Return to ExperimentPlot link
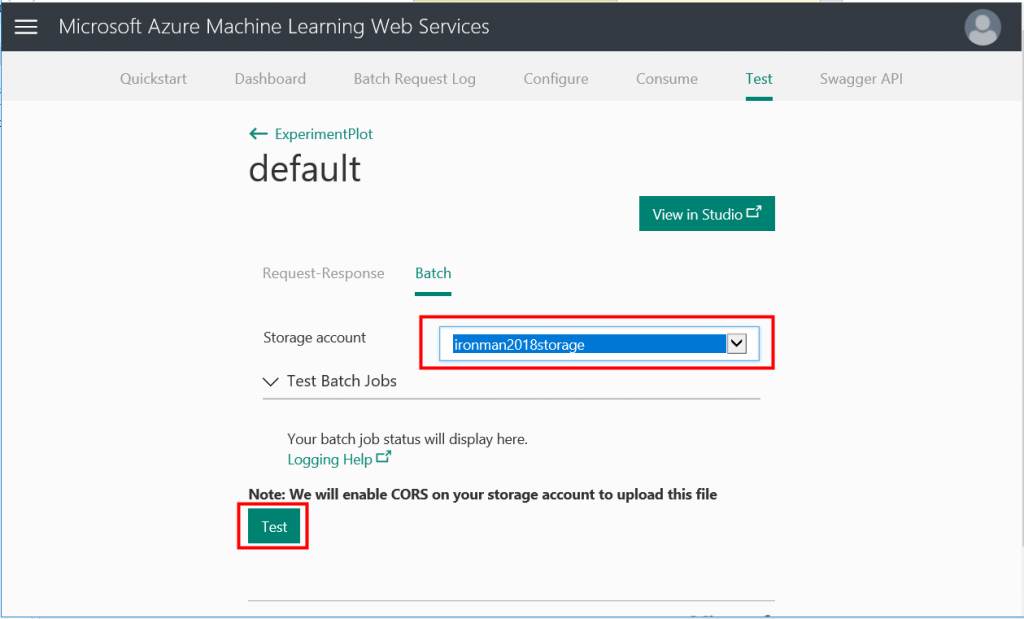 click(x=324, y=134)
